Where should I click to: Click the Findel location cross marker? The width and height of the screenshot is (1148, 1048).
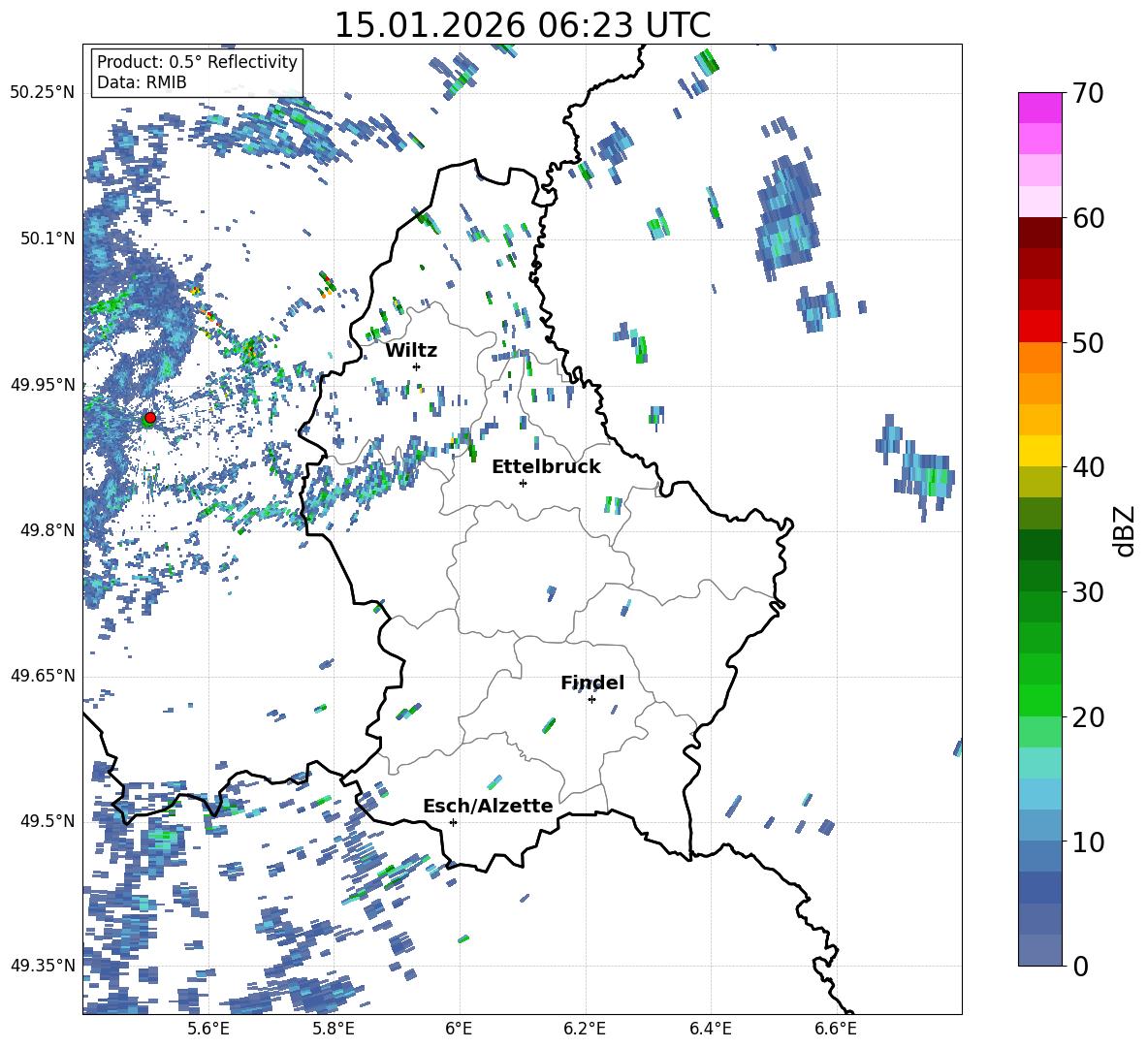[591, 700]
